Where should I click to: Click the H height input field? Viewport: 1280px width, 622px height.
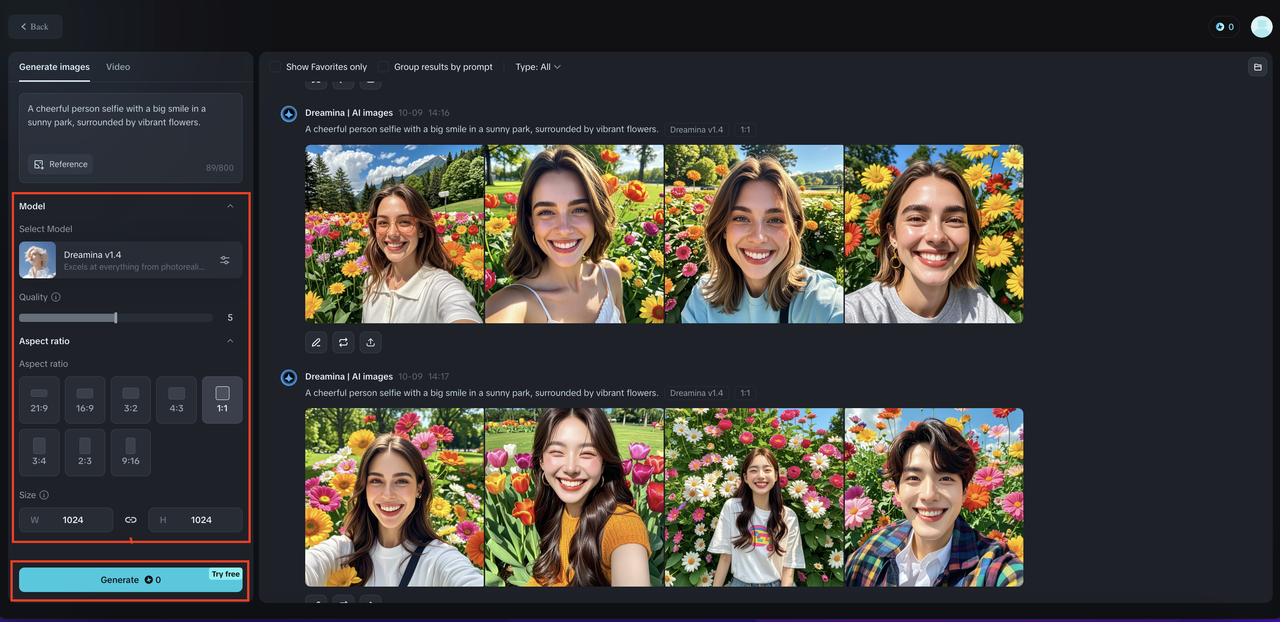click(x=196, y=520)
